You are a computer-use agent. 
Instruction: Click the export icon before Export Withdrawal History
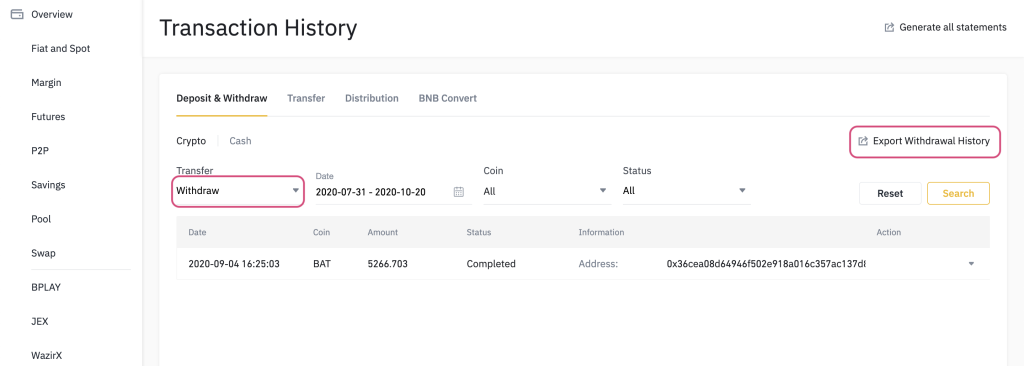(x=863, y=141)
